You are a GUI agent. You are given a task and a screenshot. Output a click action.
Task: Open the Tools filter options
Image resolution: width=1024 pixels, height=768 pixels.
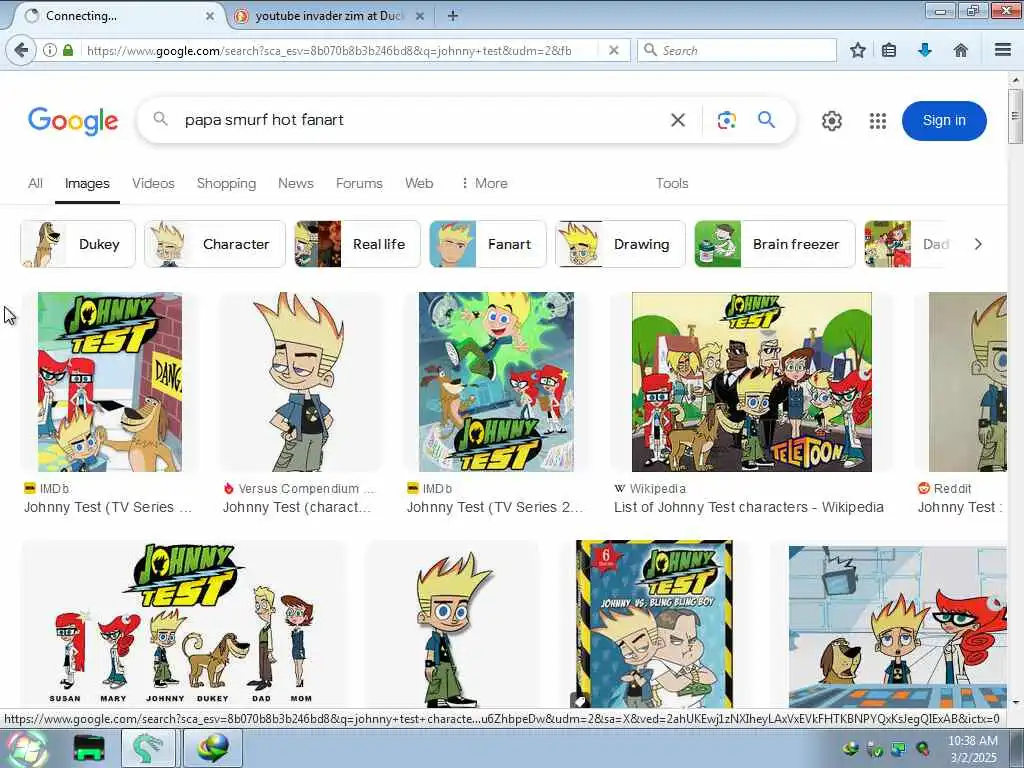tap(672, 184)
